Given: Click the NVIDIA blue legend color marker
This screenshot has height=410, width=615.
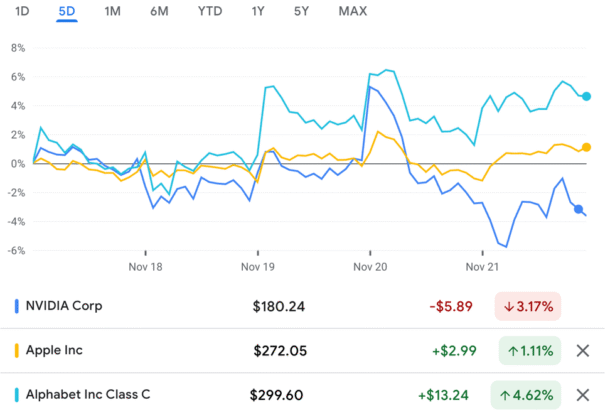Looking at the screenshot, I should coord(16,306).
